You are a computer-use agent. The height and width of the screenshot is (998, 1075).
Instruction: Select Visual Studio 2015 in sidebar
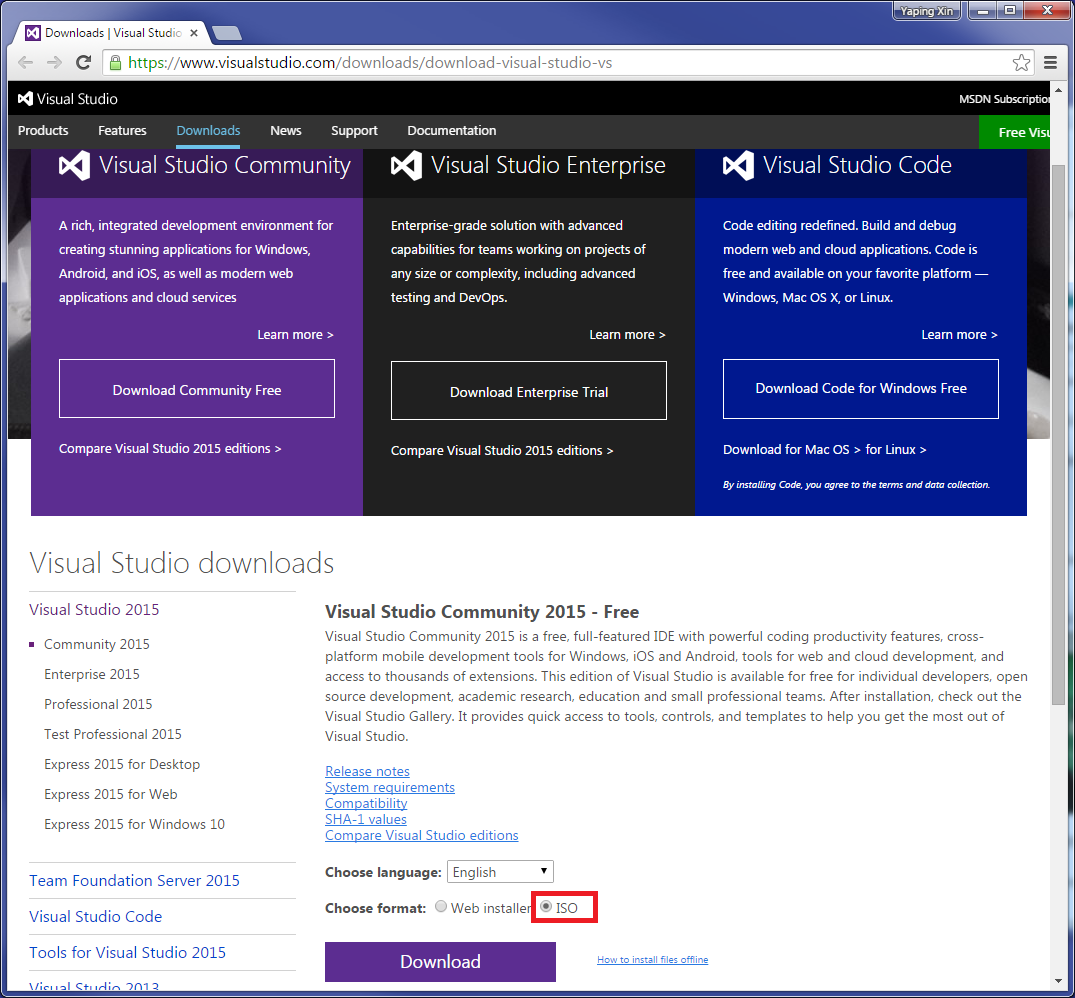94,609
